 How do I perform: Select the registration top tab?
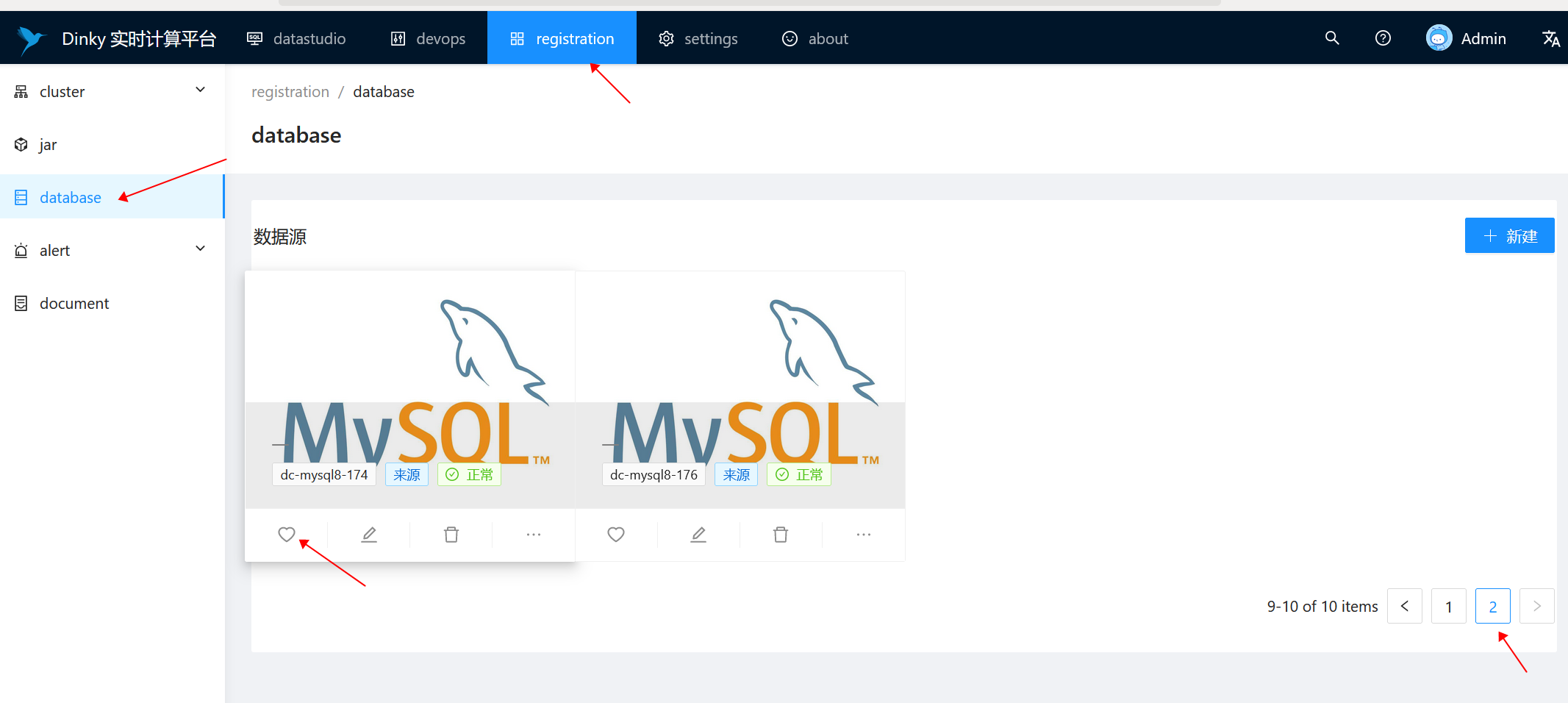(x=562, y=38)
